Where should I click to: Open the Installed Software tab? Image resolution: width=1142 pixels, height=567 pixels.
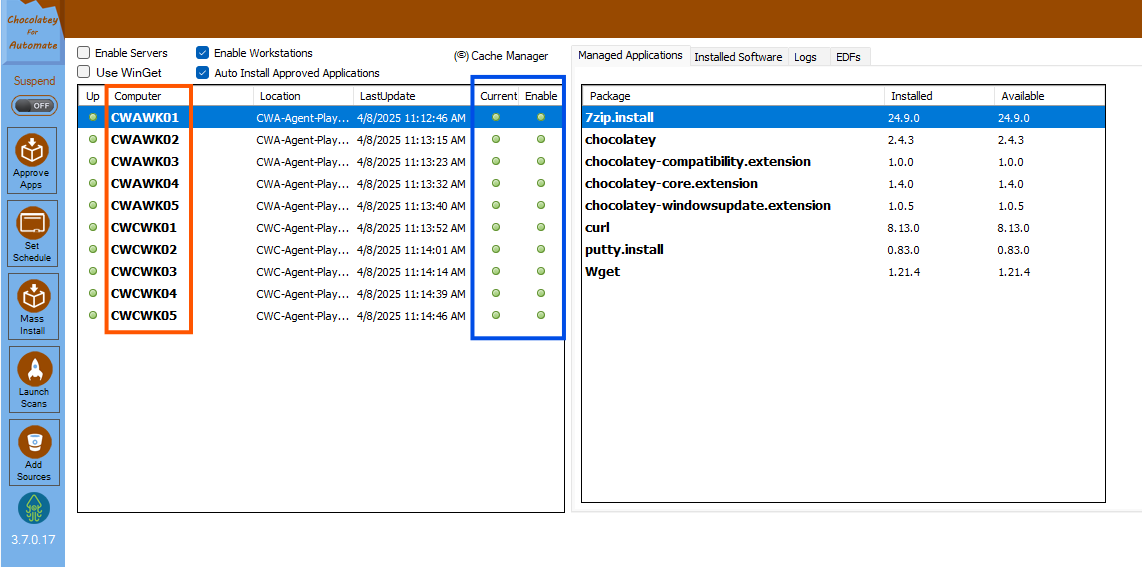pyautogui.click(x=738, y=57)
